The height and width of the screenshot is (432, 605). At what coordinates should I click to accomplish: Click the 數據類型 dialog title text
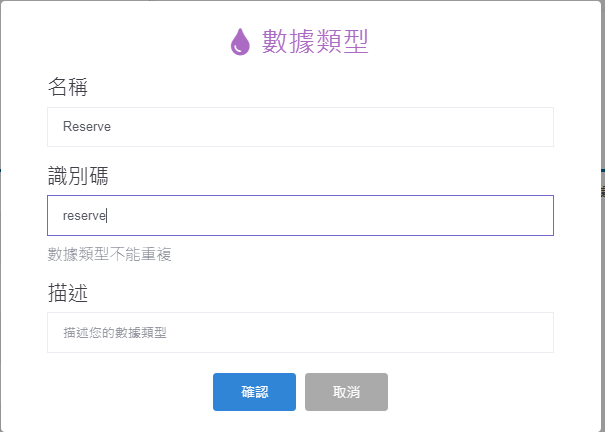click(315, 41)
